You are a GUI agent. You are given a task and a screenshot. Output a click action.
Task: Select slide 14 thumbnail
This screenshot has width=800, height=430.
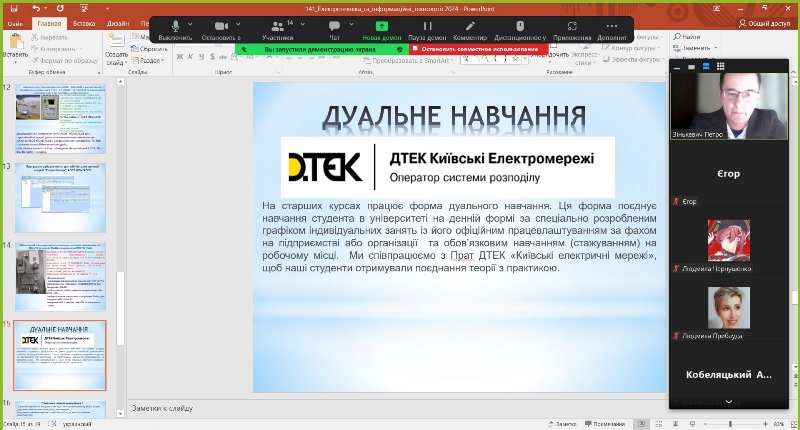tap(60, 276)
